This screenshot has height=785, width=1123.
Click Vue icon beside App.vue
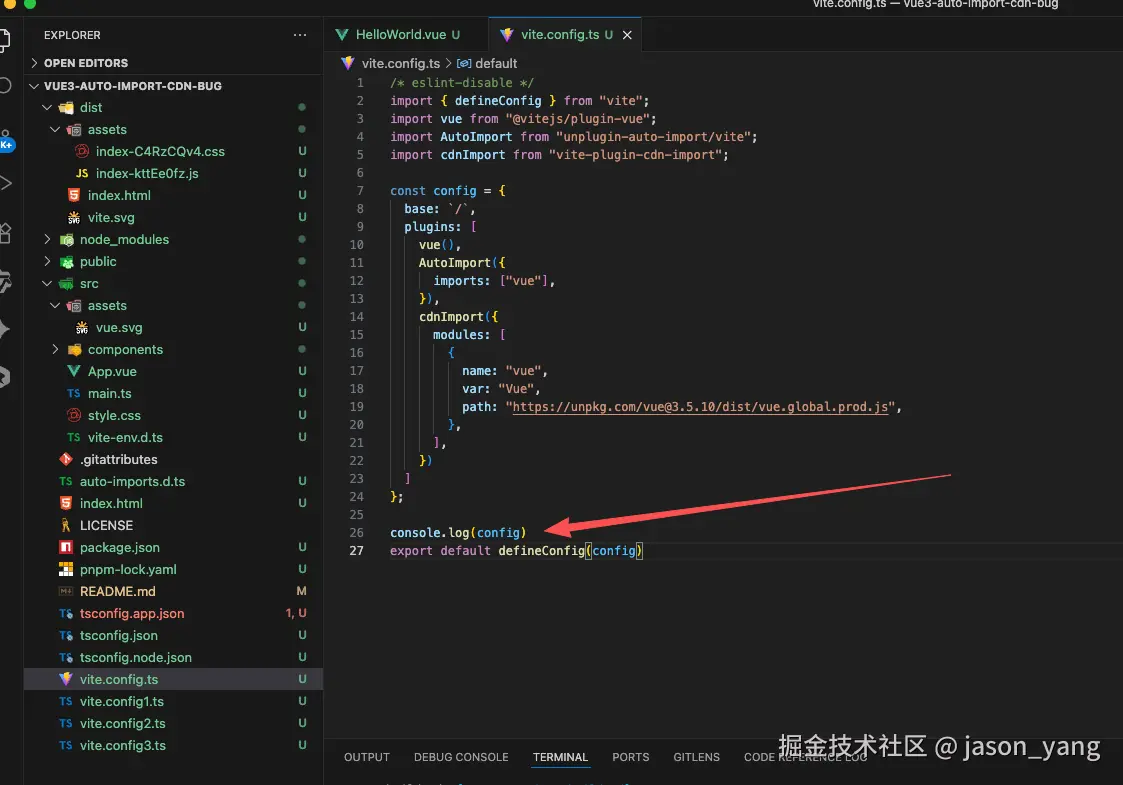pyautogui.click(x=74, y=371)
